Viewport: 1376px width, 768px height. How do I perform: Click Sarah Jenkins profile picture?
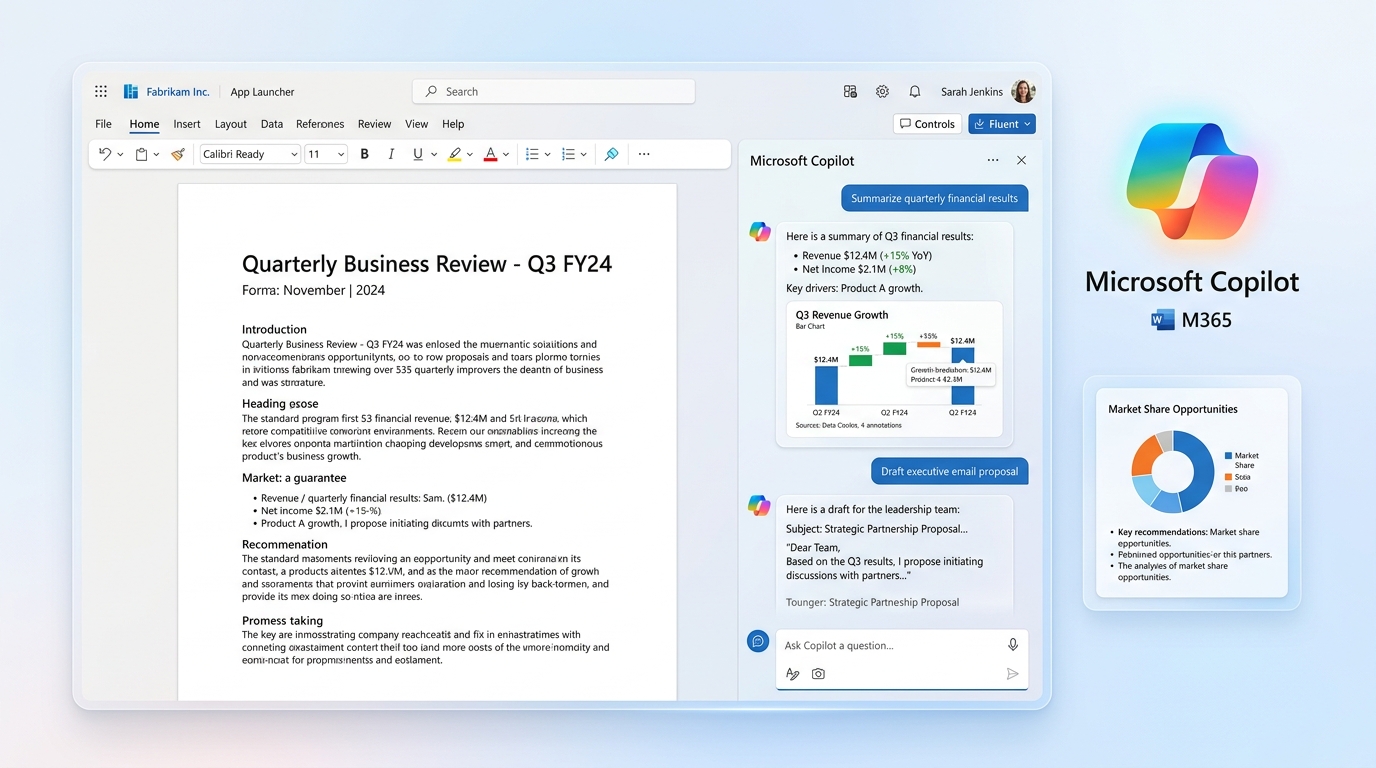1023,91
